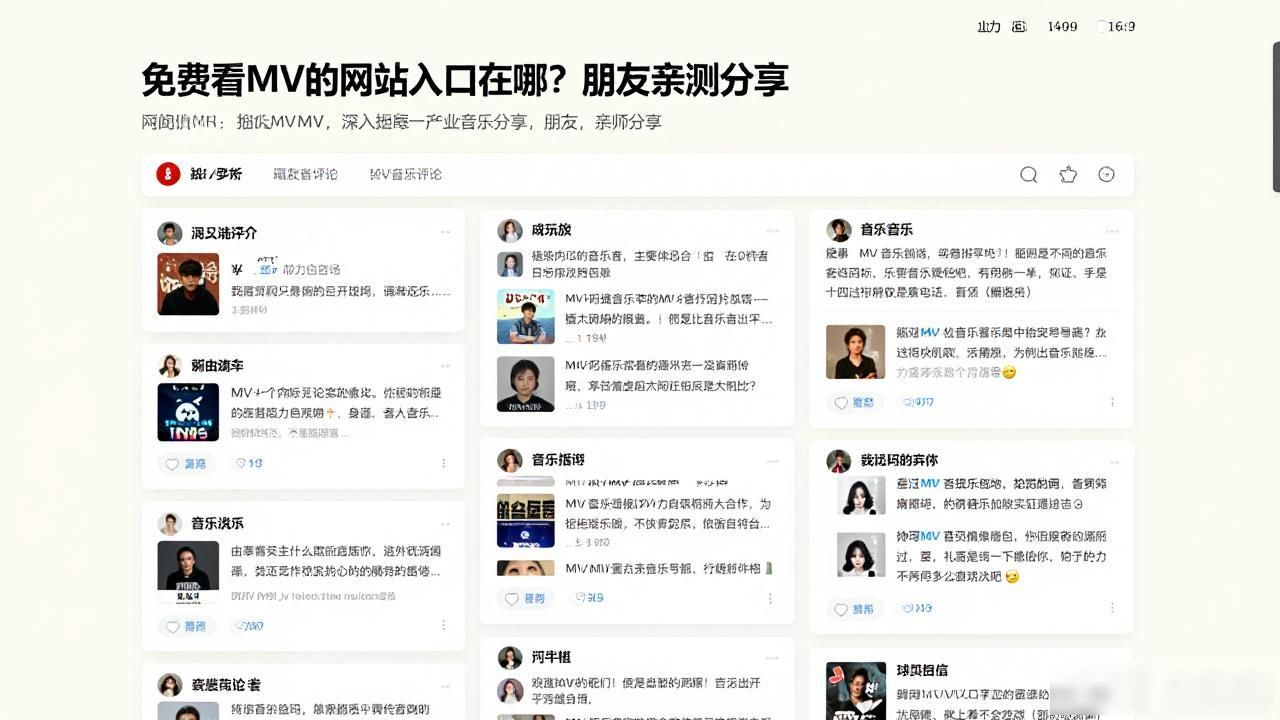This screenshot has width=1280, height=720.
Task: Open the INNS cartoon thumbnail
Action: coord(188,413)
